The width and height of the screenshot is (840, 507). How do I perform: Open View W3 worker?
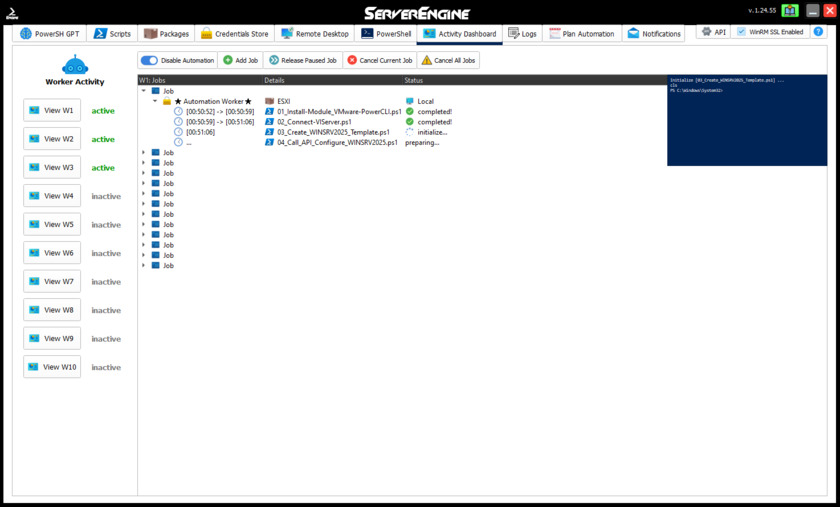[x=52, y=167]
